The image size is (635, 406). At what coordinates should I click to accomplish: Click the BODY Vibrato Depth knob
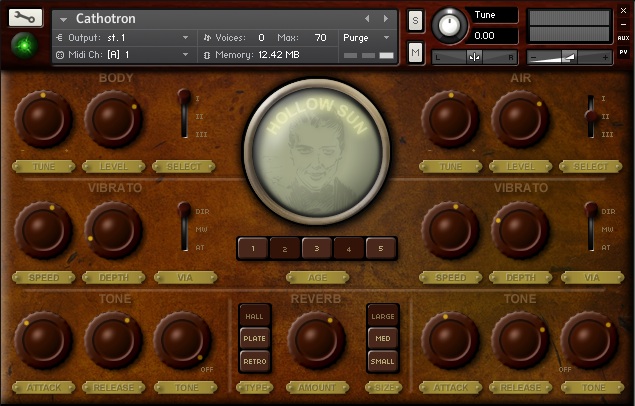click(x=113, y=230)
